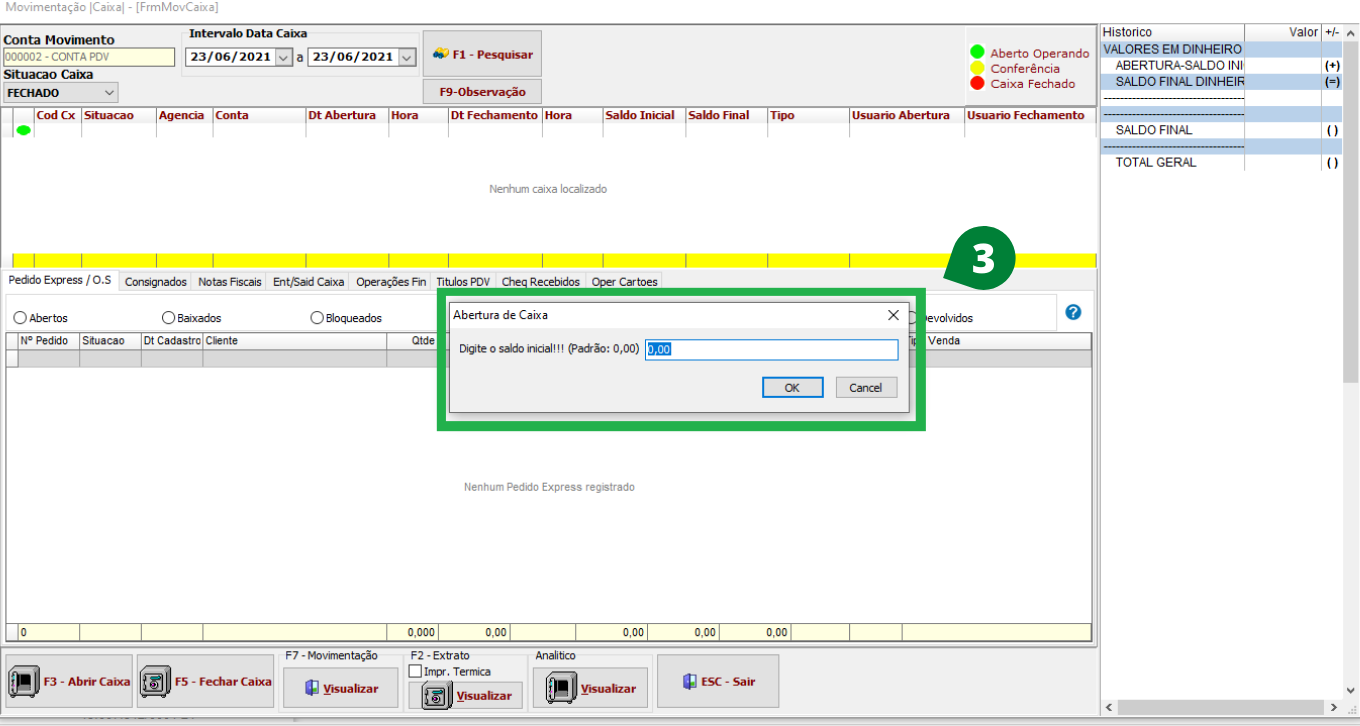Screen dimensions: 1360x726
Task: Click the saldo inicial input field
Action: point(772,350)
